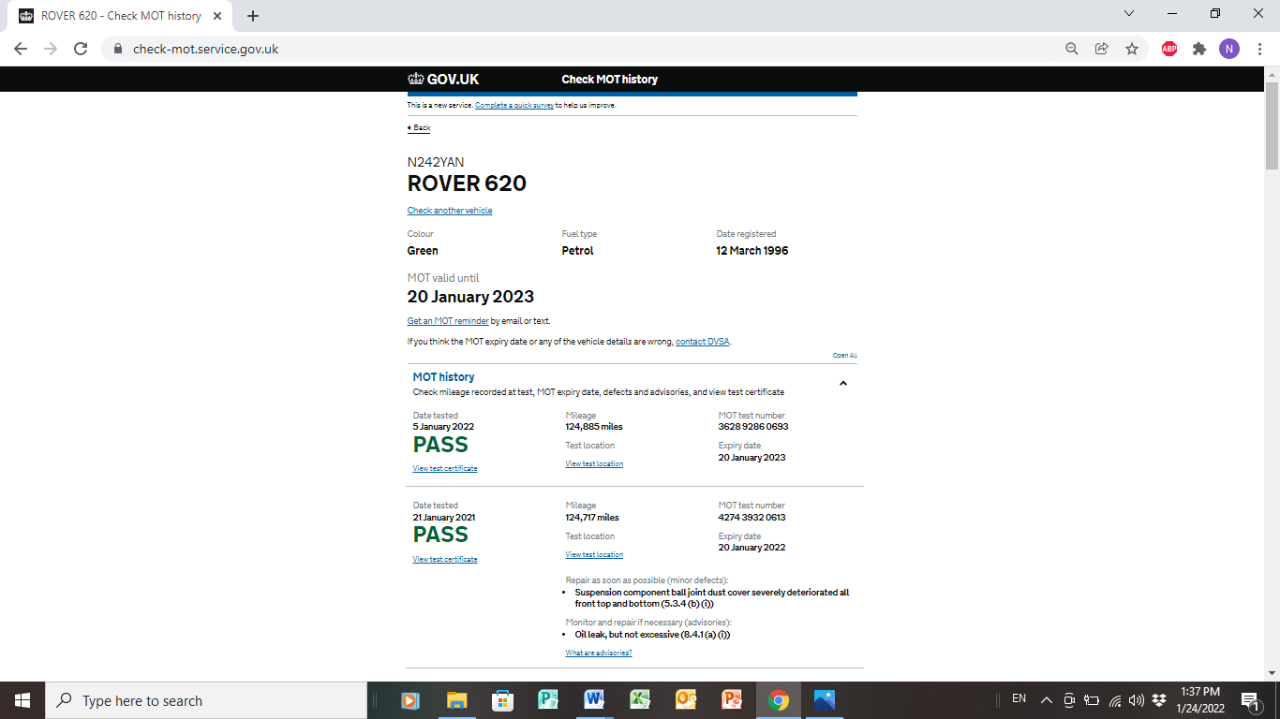View test certificate for 21 January 2021
This screenshot has height=719, width=1280.
point(445,560)
